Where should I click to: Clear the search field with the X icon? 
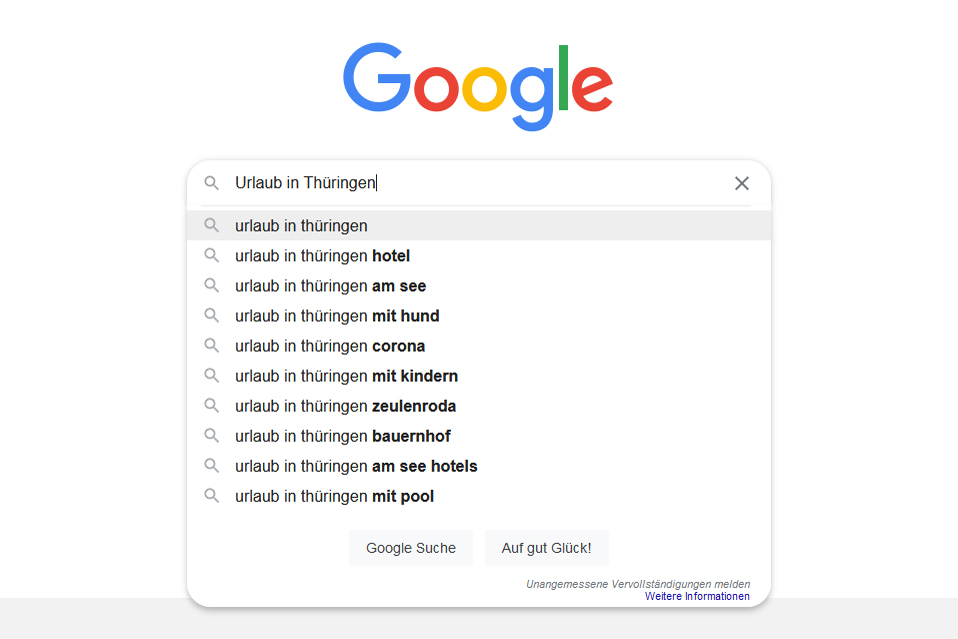742,183
